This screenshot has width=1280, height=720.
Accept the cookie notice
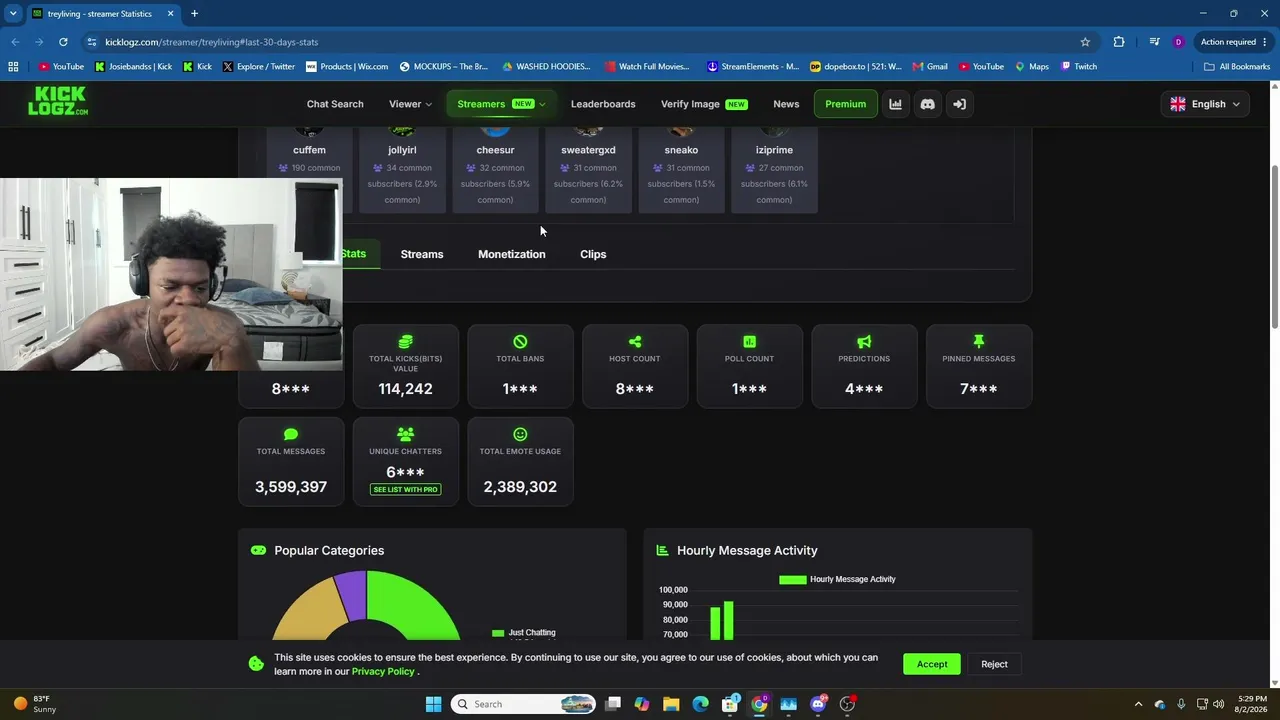click(x=932, y=664)
